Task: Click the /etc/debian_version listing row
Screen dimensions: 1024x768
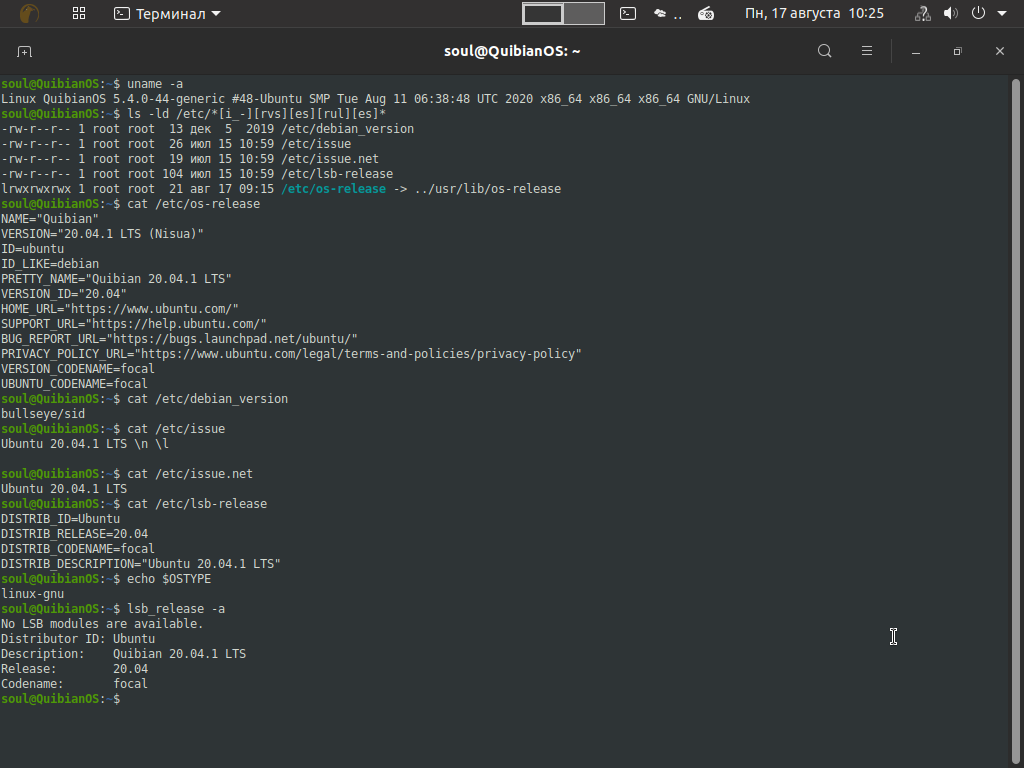Action: [207, 129]
